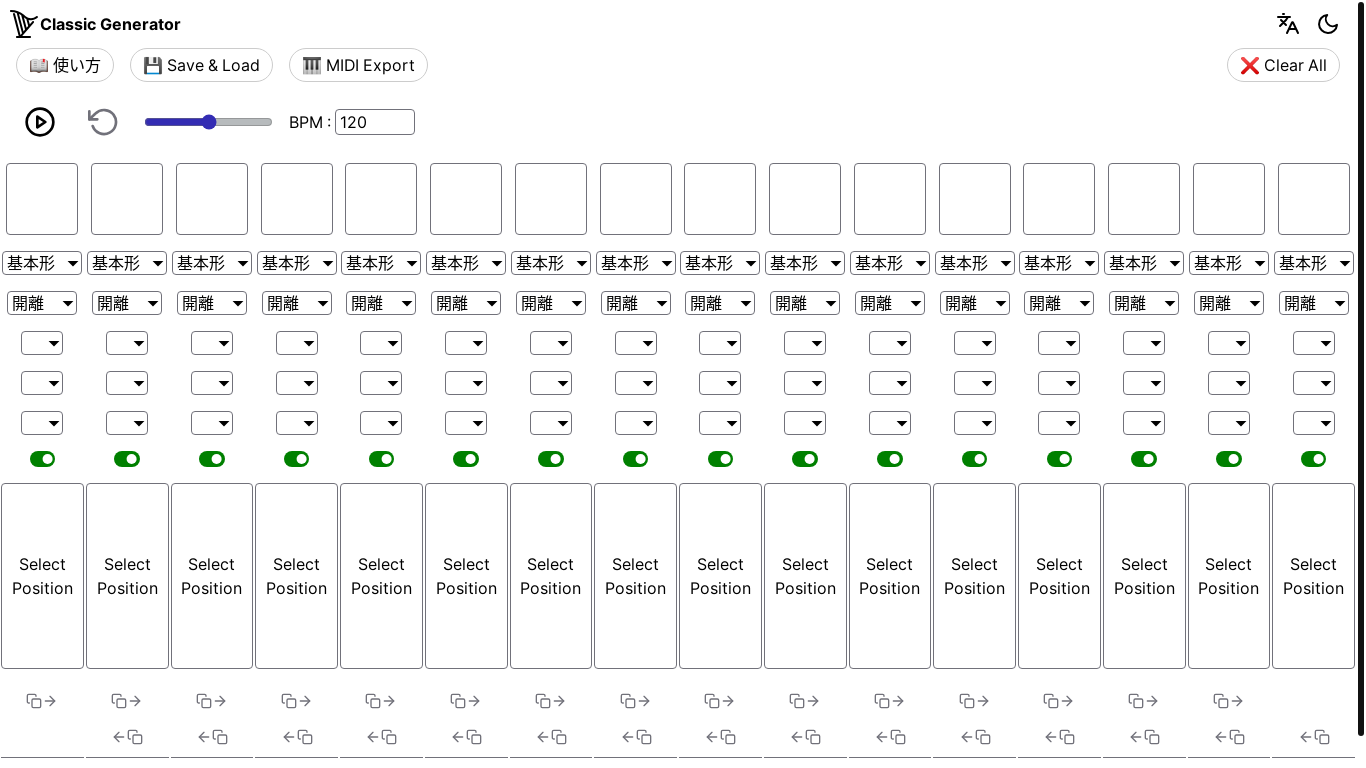Screen dimensions: 1366x768
Task: Click copy-to-right icon under first column
Action: (x=42, y=701)
